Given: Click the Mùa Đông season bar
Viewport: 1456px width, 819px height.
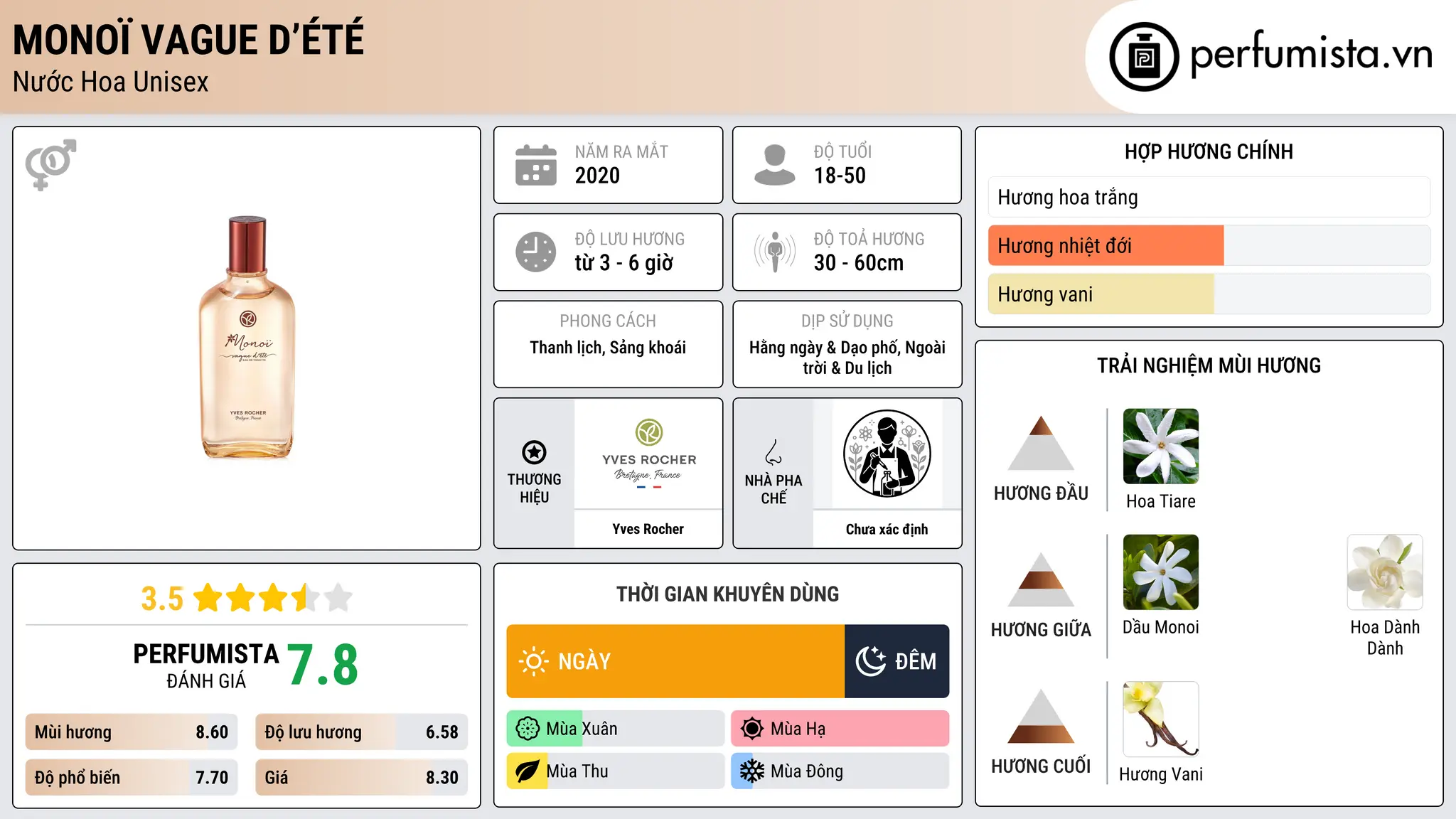Looking at the screenshot, I should pos(840,771).
